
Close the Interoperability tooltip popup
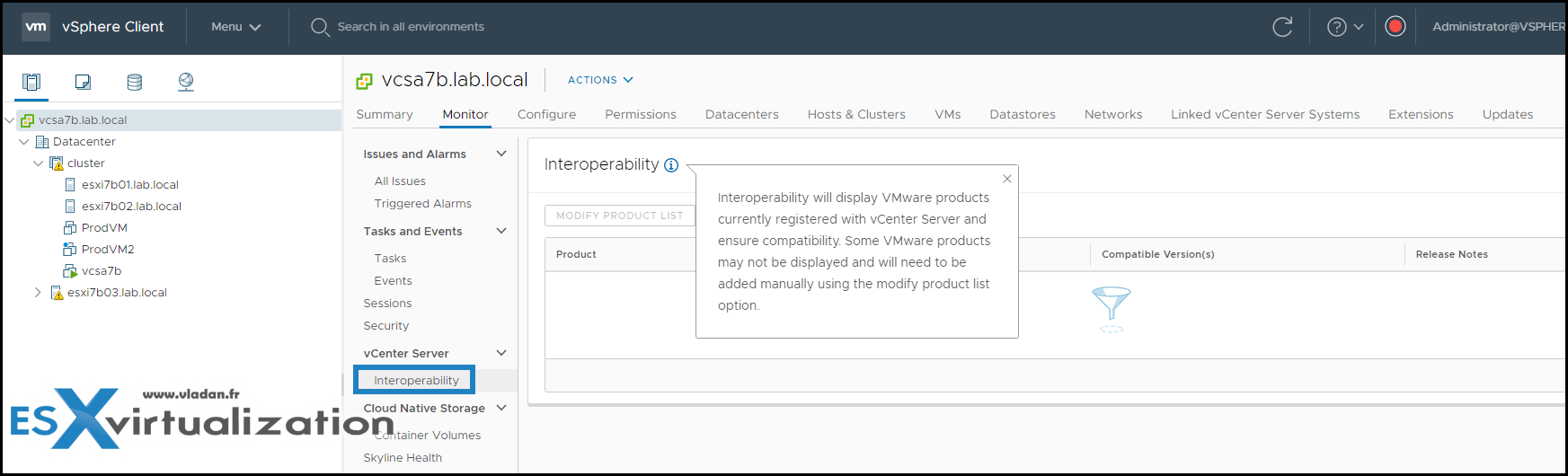pyautogui.click(x=1007, y=179)
